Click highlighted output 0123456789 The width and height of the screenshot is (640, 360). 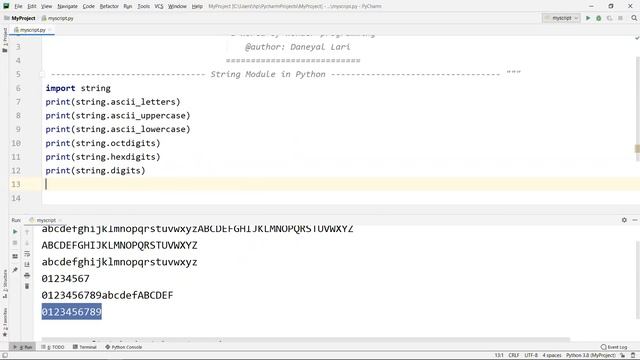[71, 312]
